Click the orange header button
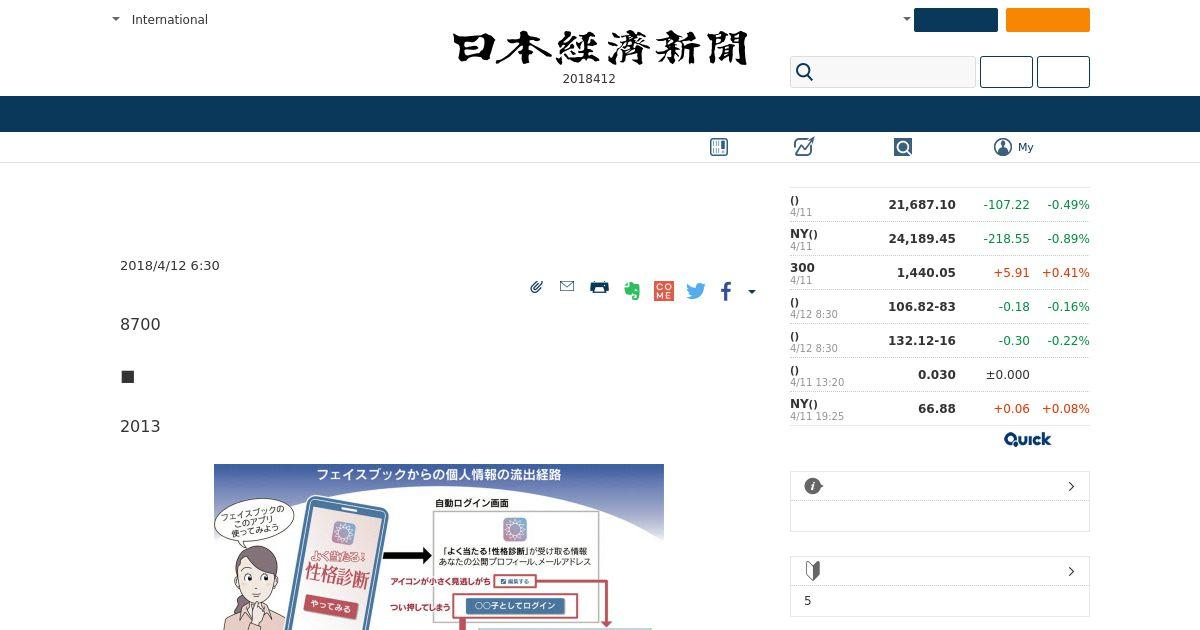Viewport: 1200px width, 630px height. pos(1048,20)
